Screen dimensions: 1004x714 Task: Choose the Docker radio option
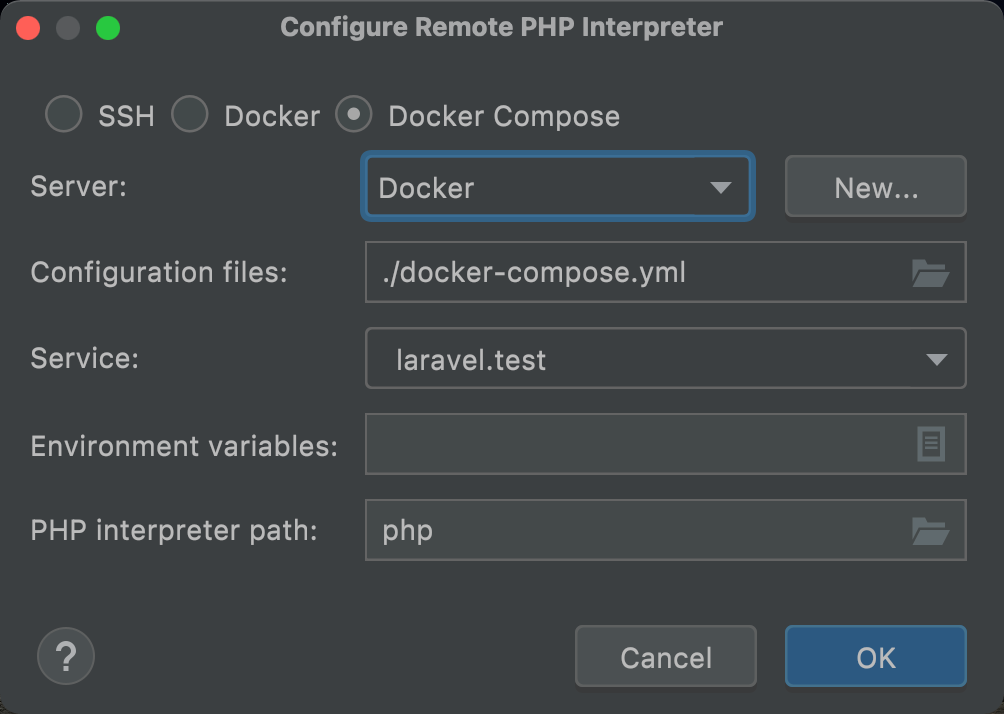tap(190, 115)
